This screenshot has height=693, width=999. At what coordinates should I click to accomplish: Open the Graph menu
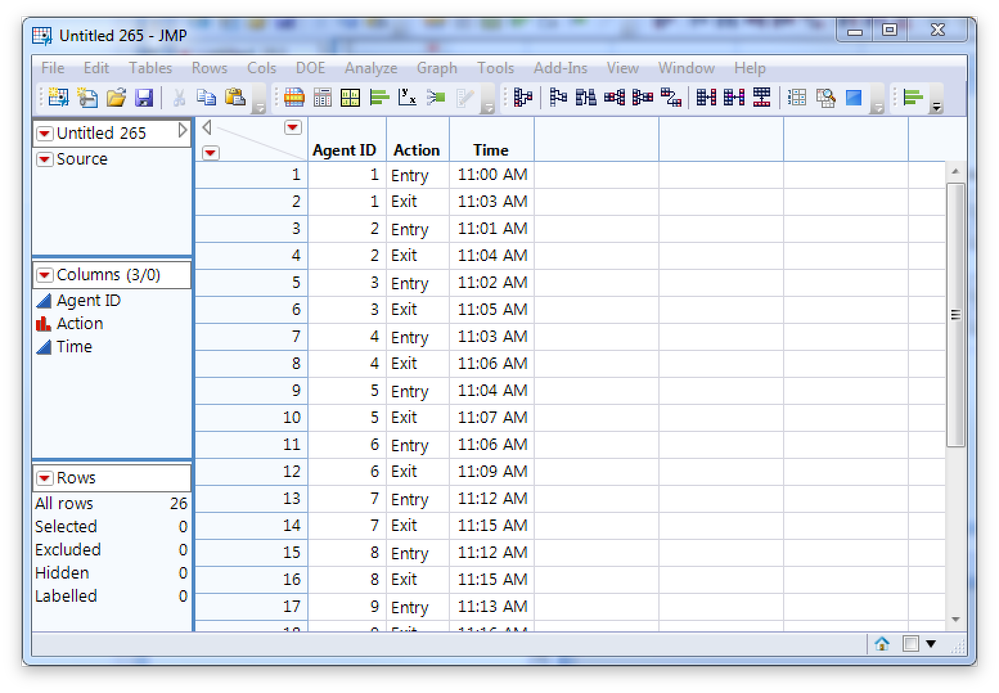pos(437,68)
